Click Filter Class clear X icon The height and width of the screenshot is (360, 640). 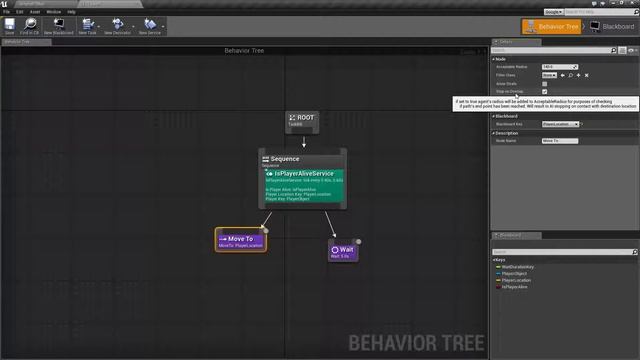pos(587,75)
